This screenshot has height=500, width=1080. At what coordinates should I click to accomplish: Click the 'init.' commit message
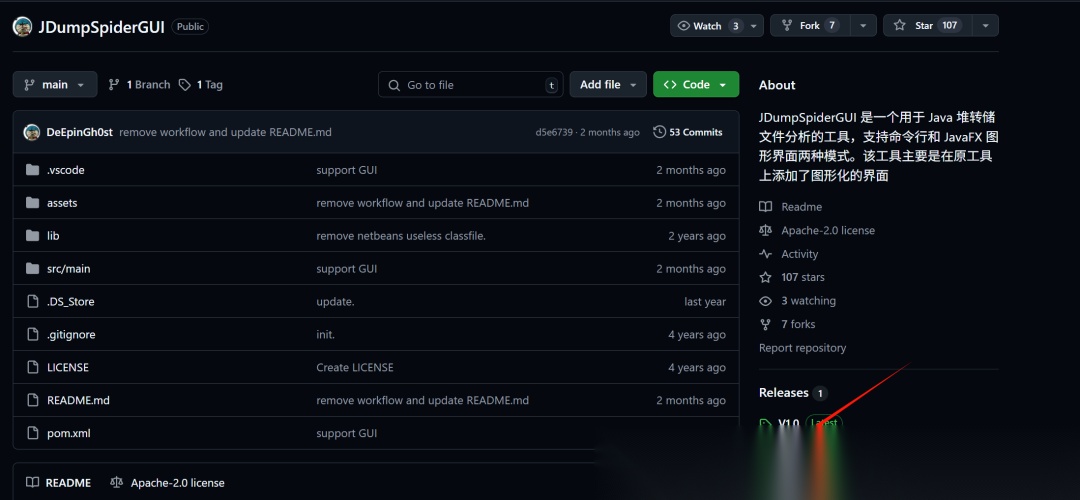(325, 335)
